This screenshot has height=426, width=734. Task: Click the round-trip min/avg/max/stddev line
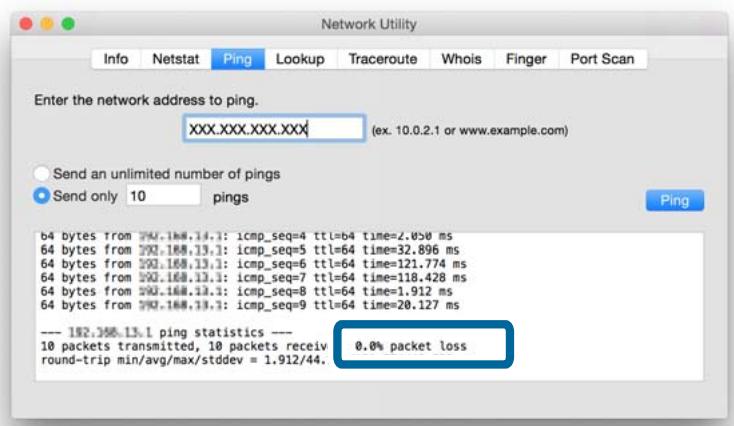184,360
